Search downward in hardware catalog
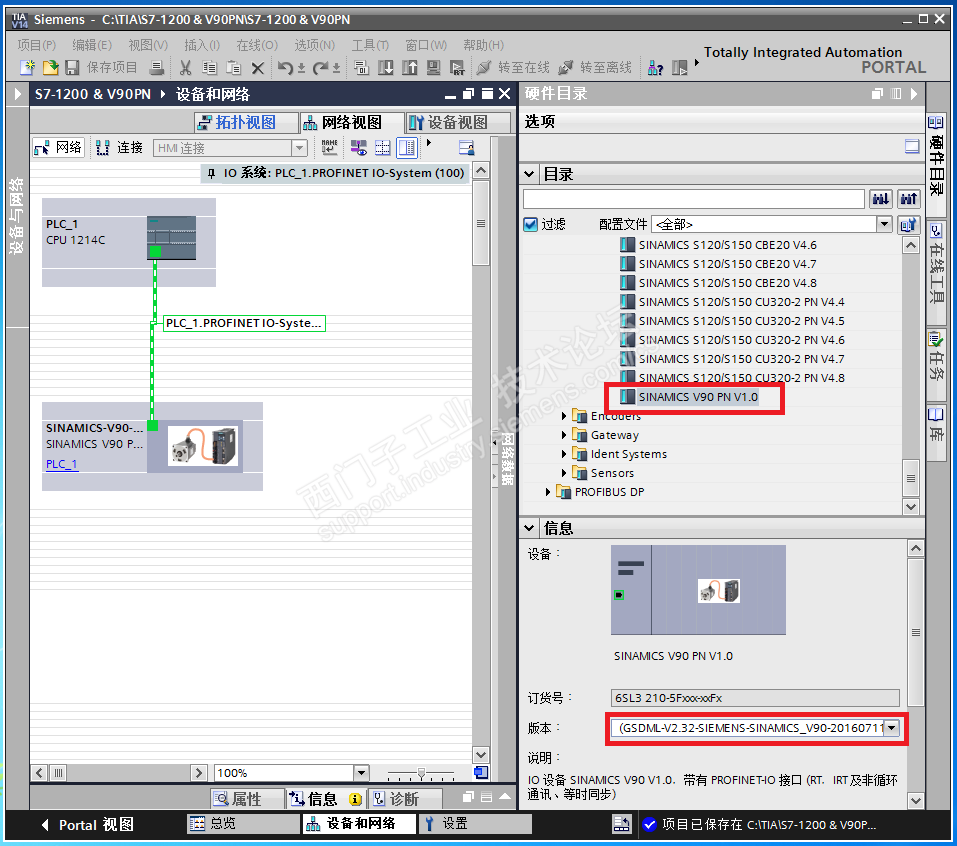 (x=881, y=198)
